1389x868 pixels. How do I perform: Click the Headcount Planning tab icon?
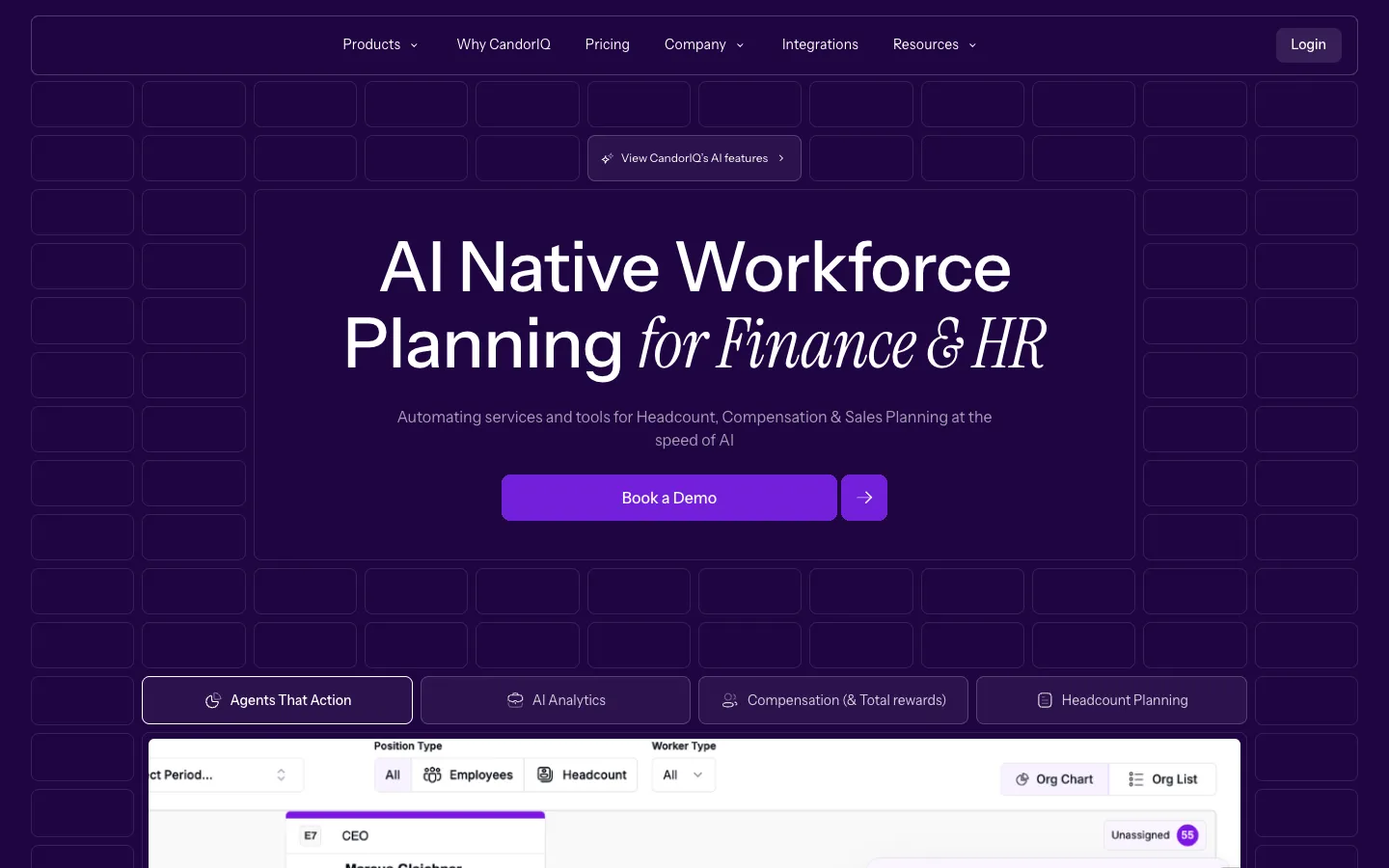(x=1045, y=700)
